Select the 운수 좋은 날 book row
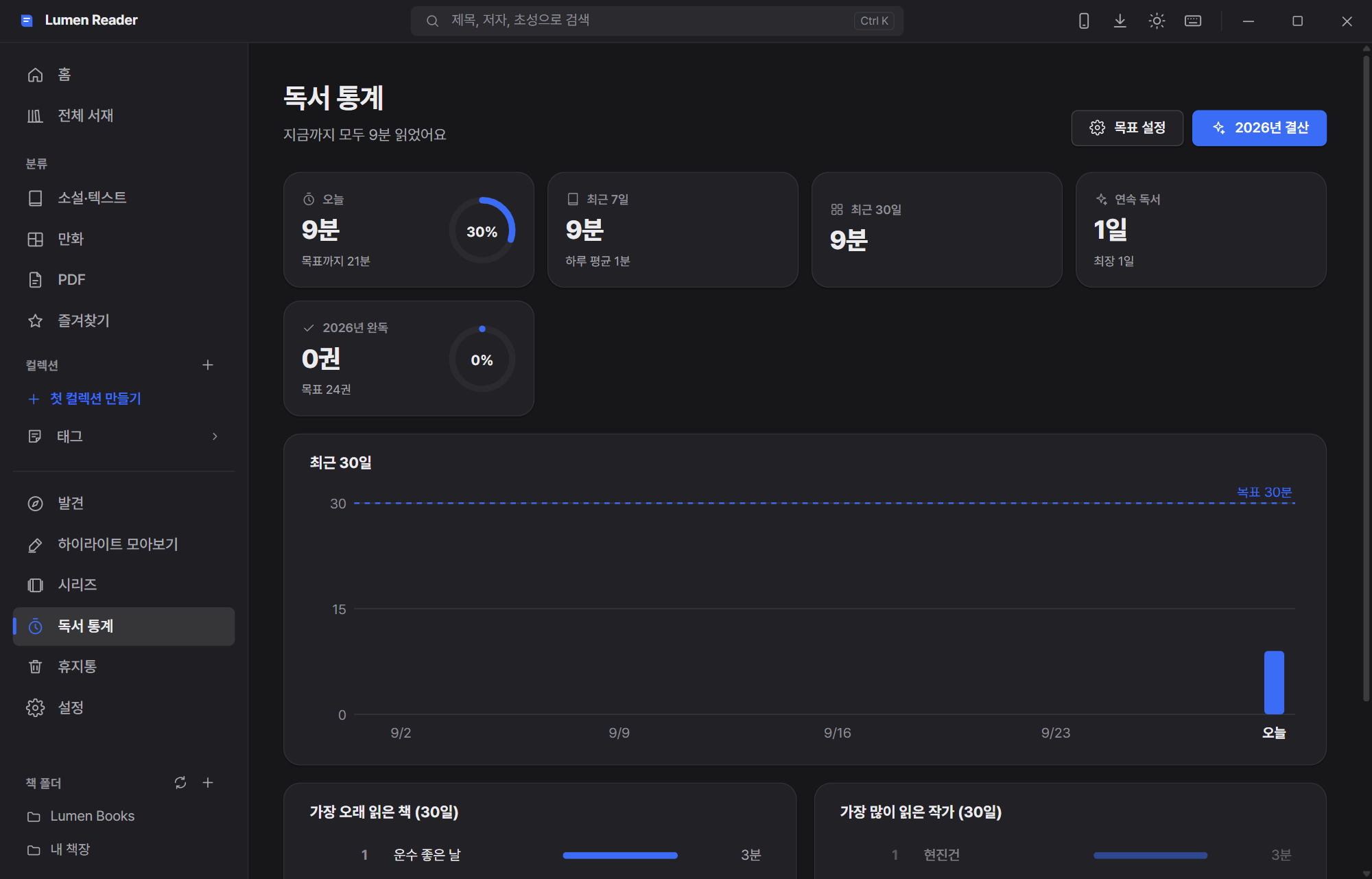The width and height of the screenshot is (1372, 879). click(540, 856)
